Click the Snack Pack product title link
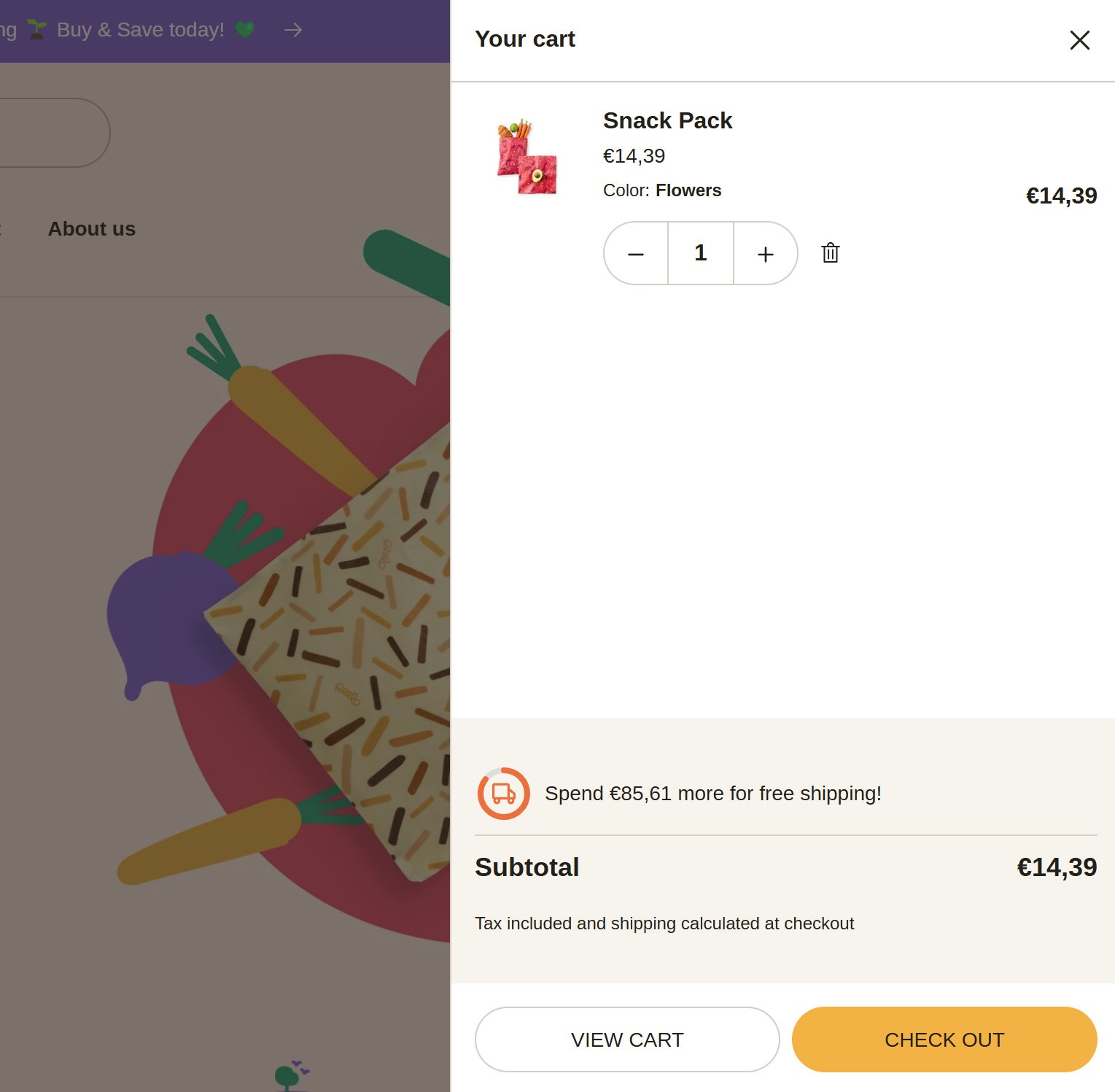 (x=667, y=120)
